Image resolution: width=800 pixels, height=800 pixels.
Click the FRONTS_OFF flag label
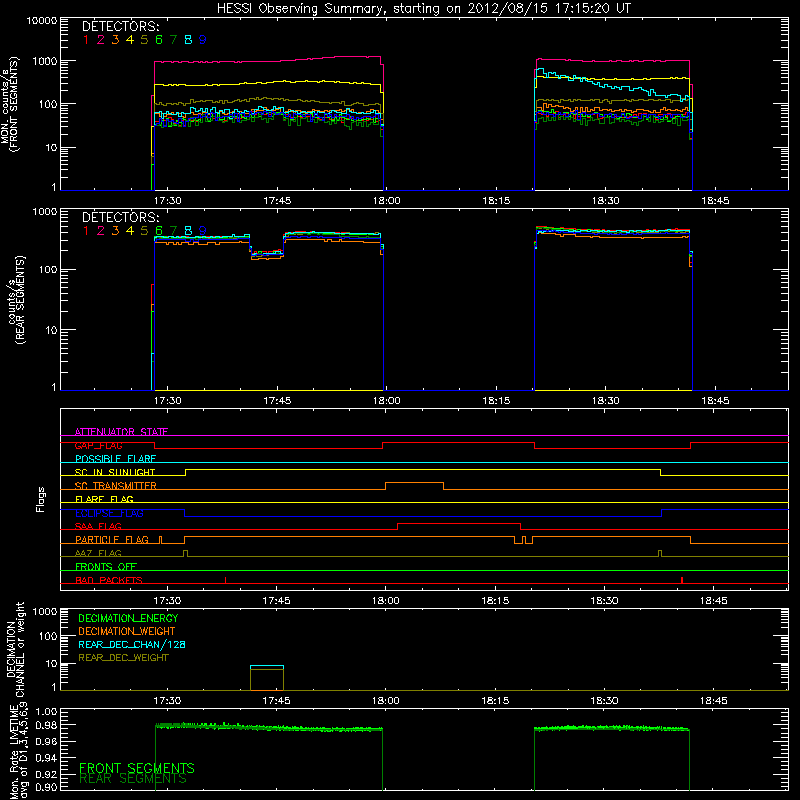pyautogui.click(x=106, y=567)
